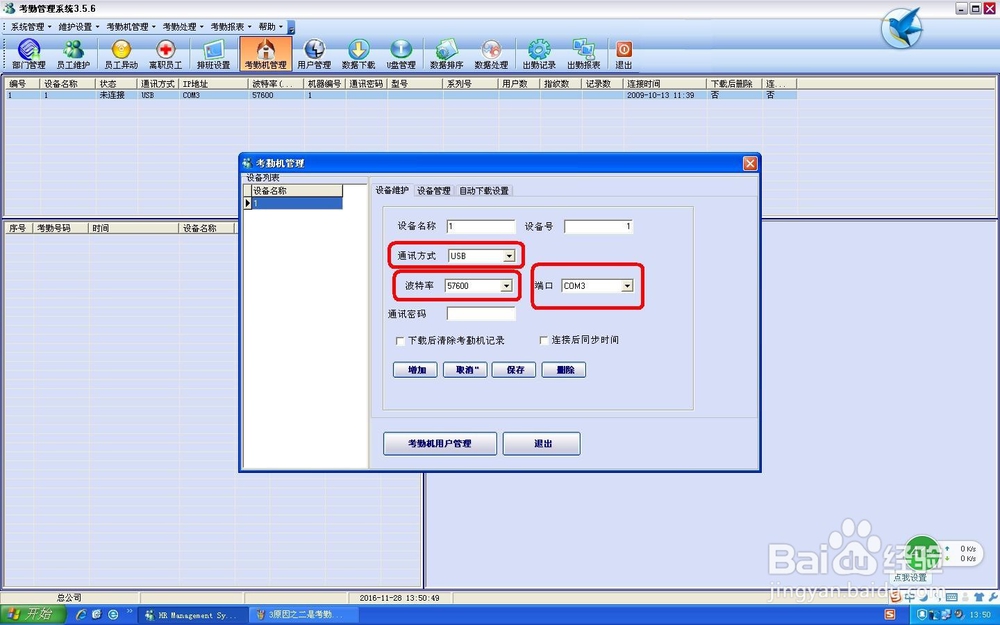The width and height of the screenshot is (1000, 625).
Task: Switch to the 设备管理 tab
Action: click(x=434, y=191)
